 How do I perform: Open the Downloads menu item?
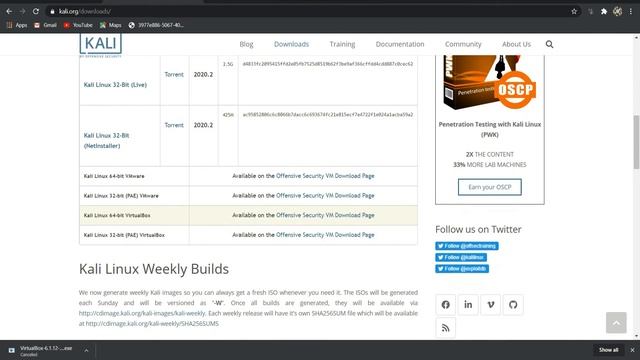291,44
